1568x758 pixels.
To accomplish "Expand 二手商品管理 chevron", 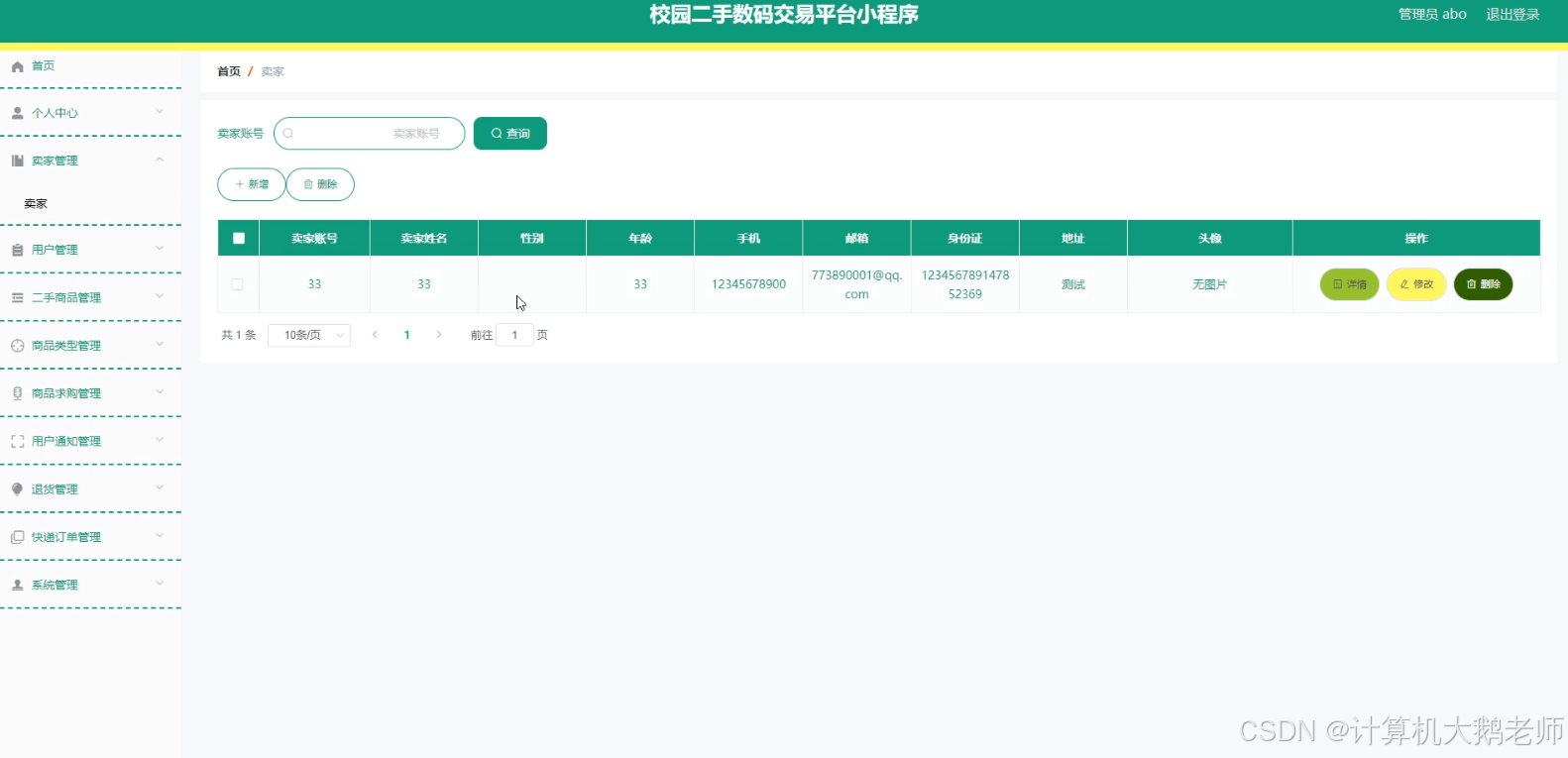I will tap(160, 296).
